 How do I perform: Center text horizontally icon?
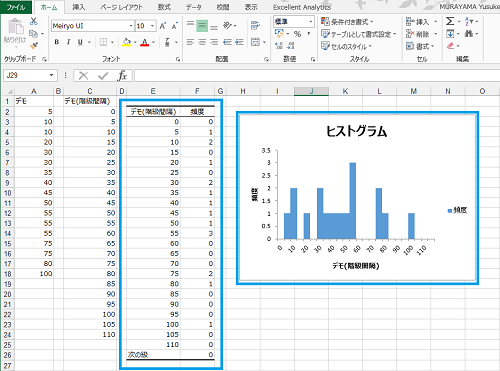(202, 42)
